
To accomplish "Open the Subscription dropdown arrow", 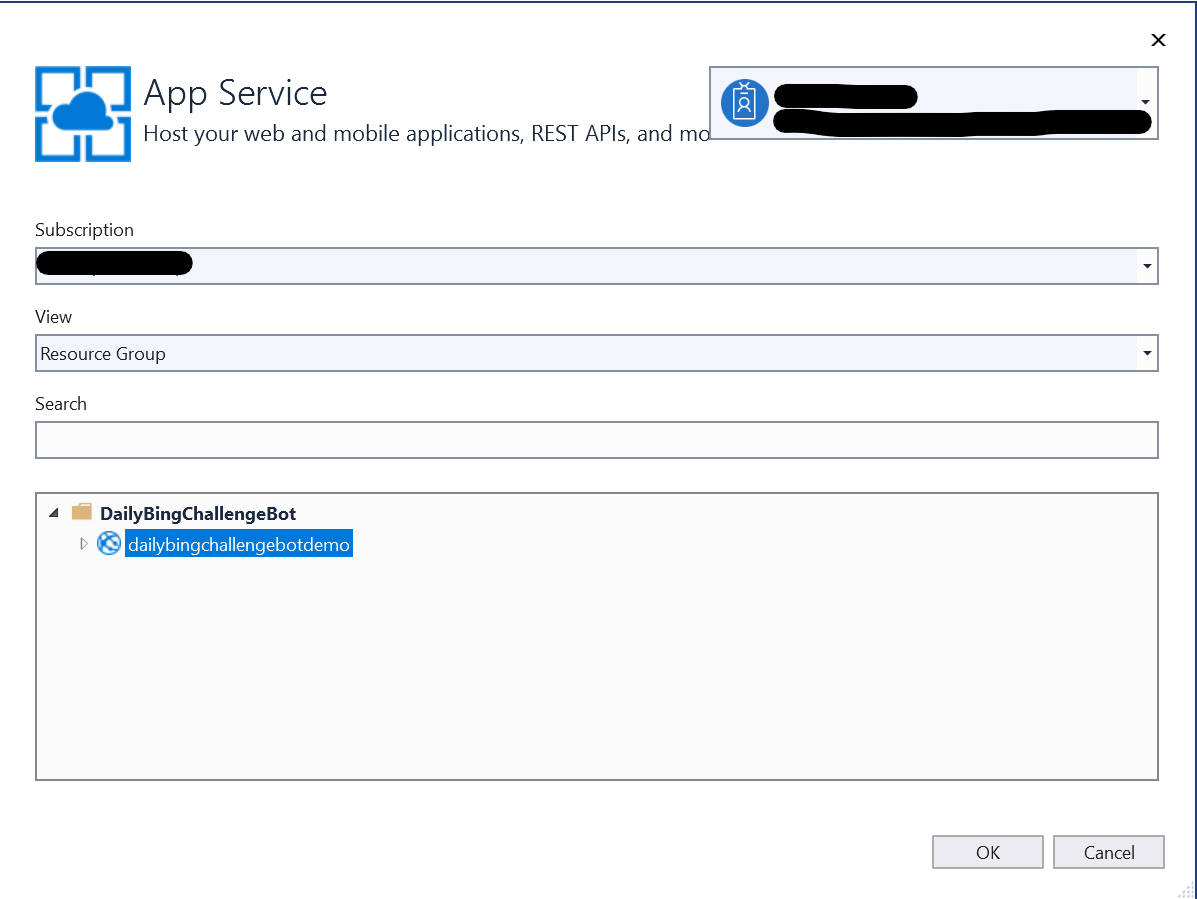I will pyautogui.click(x=1146, y=267).
